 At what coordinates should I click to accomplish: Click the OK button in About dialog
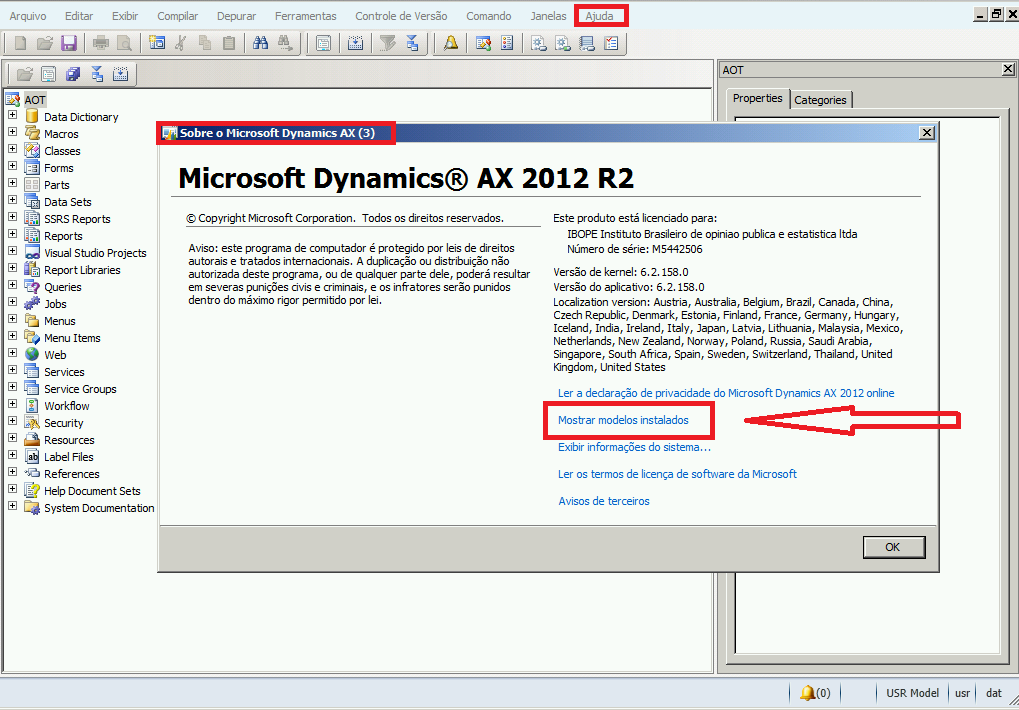pyautogui.click(x=894, y=547)
